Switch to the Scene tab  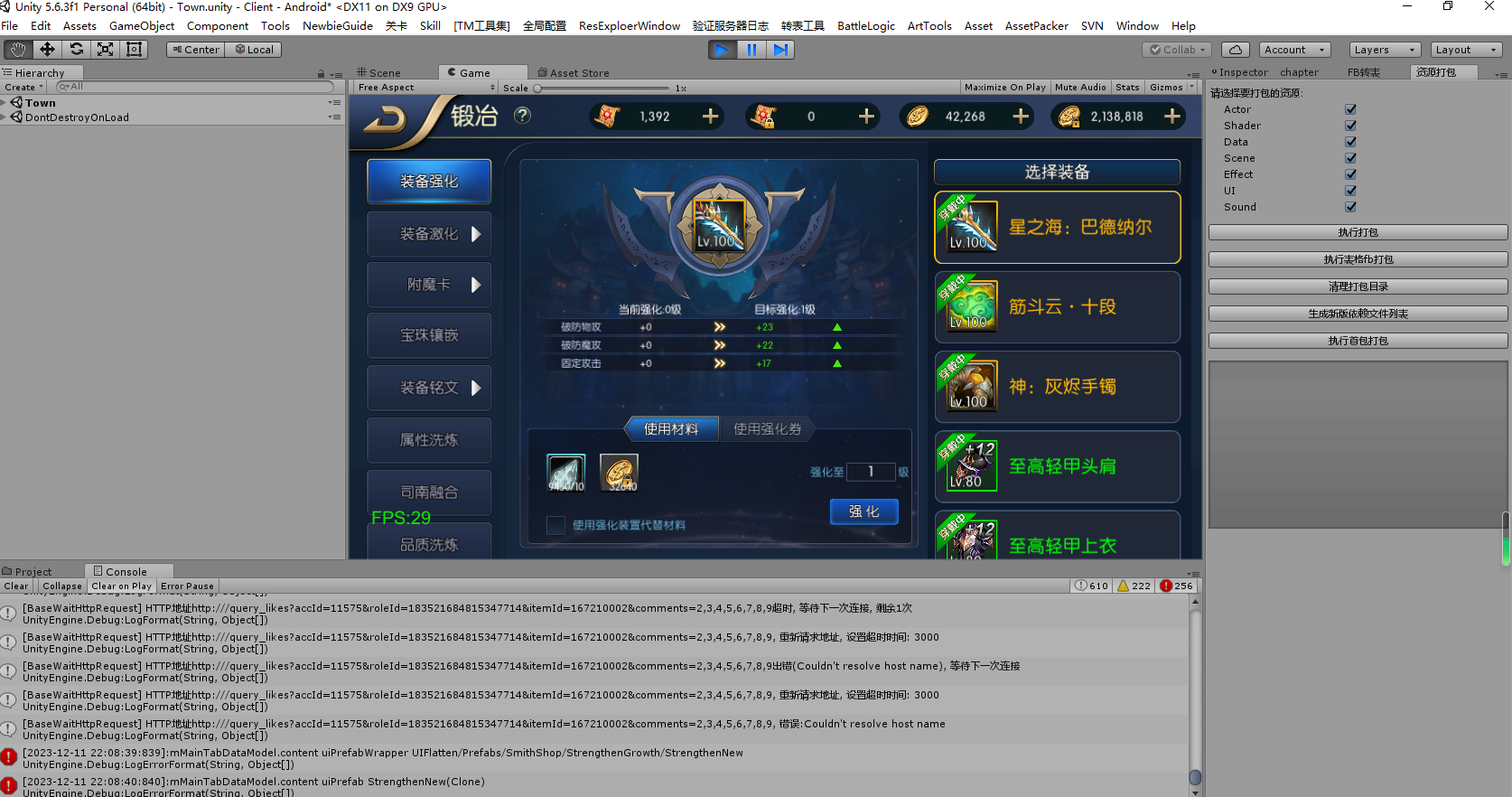pos(378,73)
